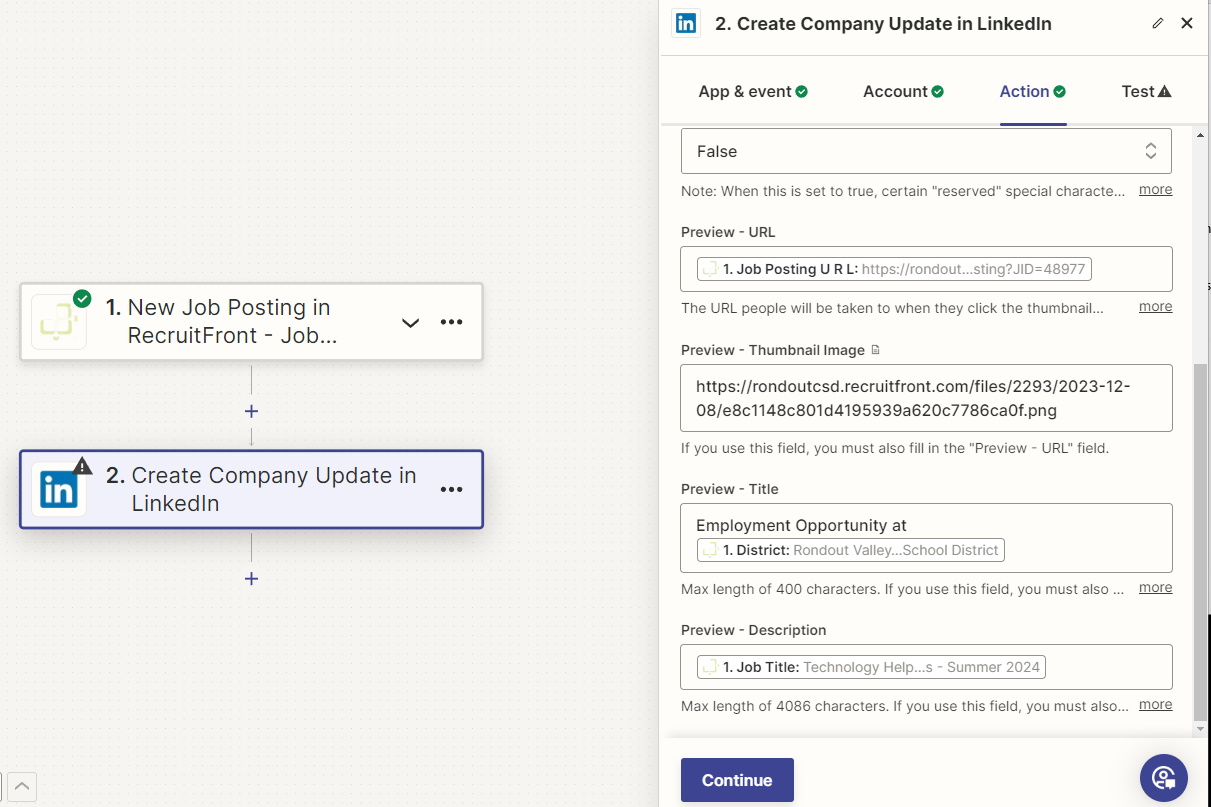Click the Job Title data pill
The image size is (1211, 807).
tap(871, 667)
